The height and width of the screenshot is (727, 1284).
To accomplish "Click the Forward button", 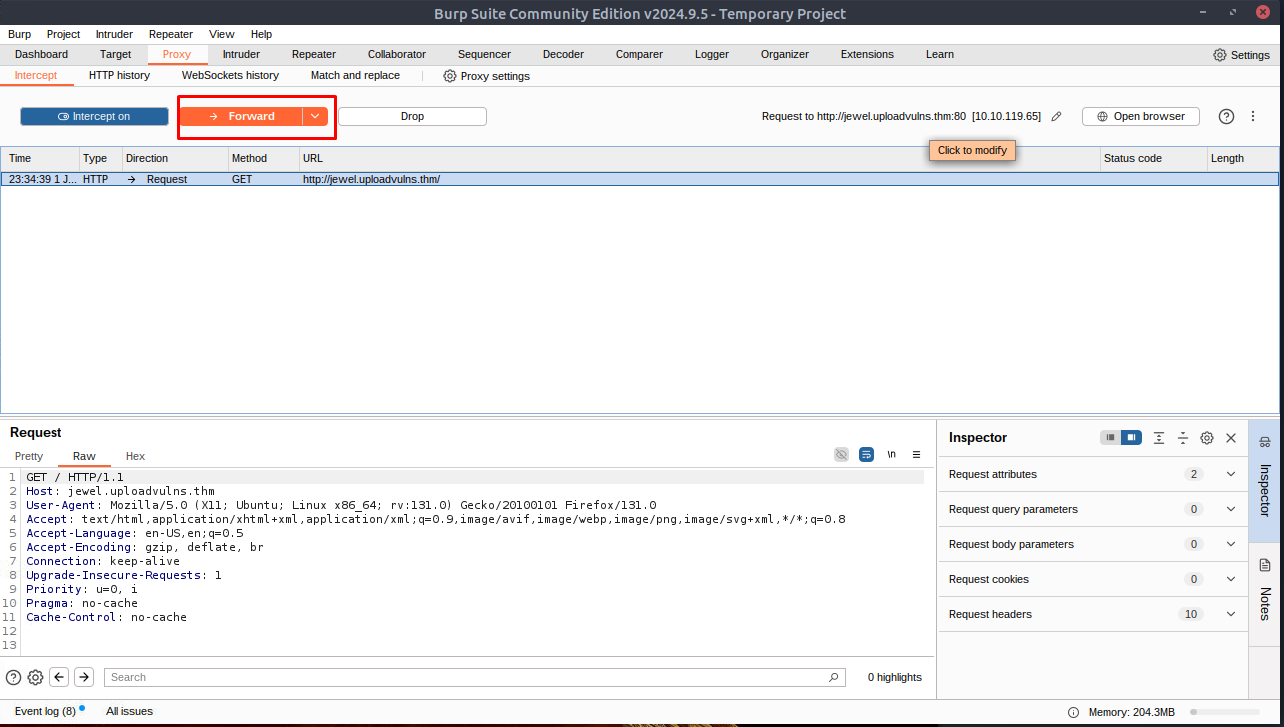I will point(241,116).
